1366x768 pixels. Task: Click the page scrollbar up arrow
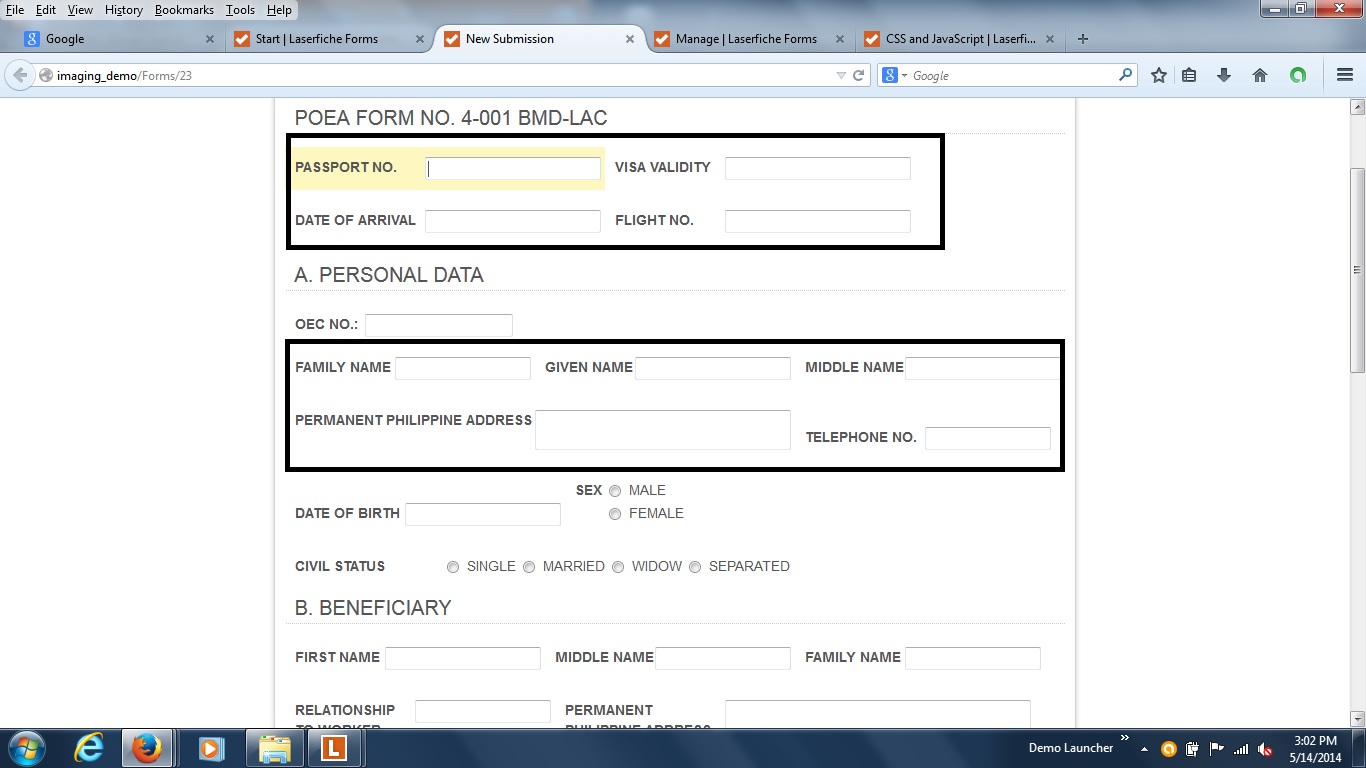coord(1358,107)
